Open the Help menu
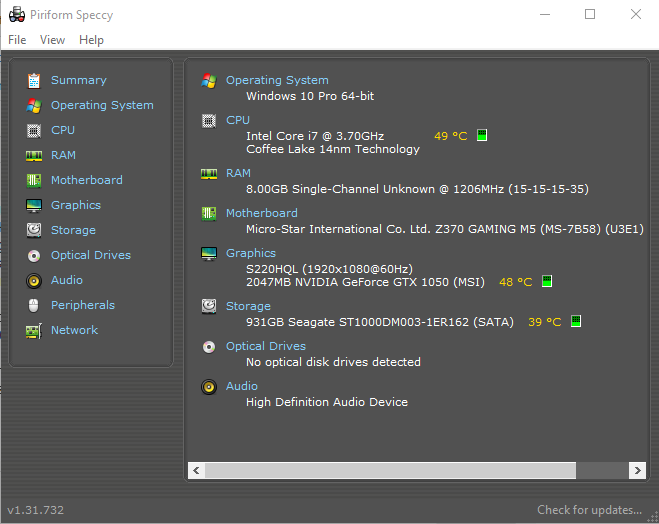 click(x=91, y=40)
